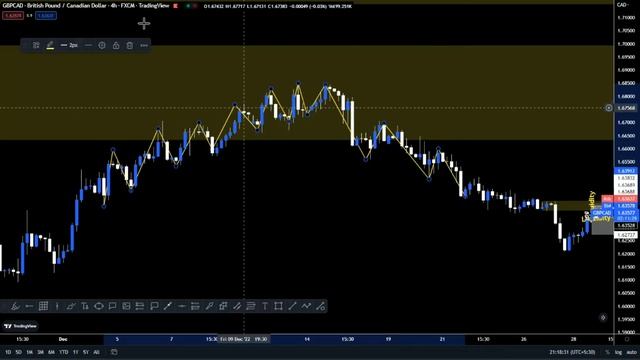Select the text T tool
640x360 pixels.
pyautogui.click(x=264, y=306)
